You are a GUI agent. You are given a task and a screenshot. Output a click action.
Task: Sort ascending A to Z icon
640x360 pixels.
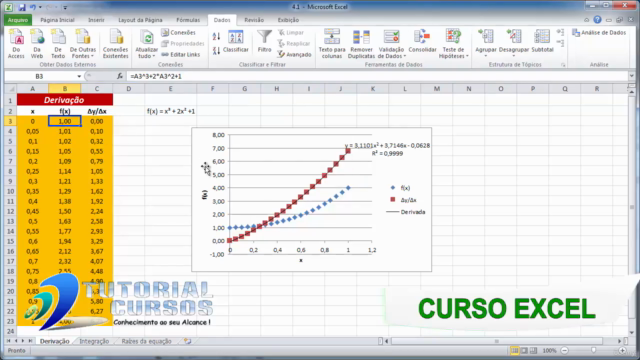pos(216,36)
